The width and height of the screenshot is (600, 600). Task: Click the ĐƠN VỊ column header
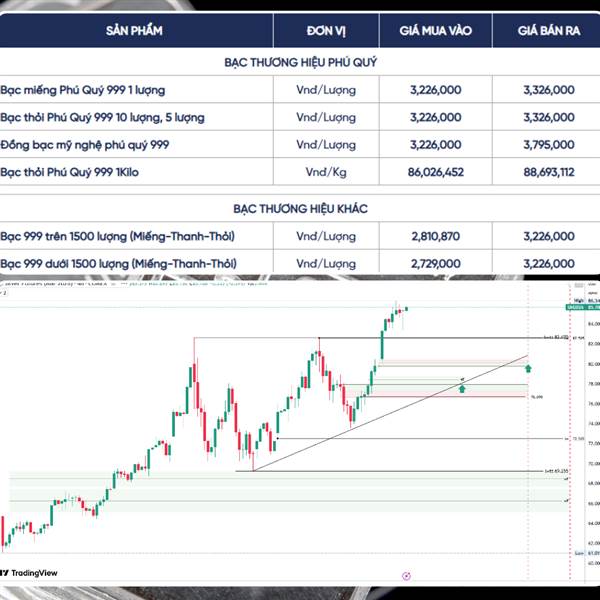pyautogui.click(x=326, y=31)
